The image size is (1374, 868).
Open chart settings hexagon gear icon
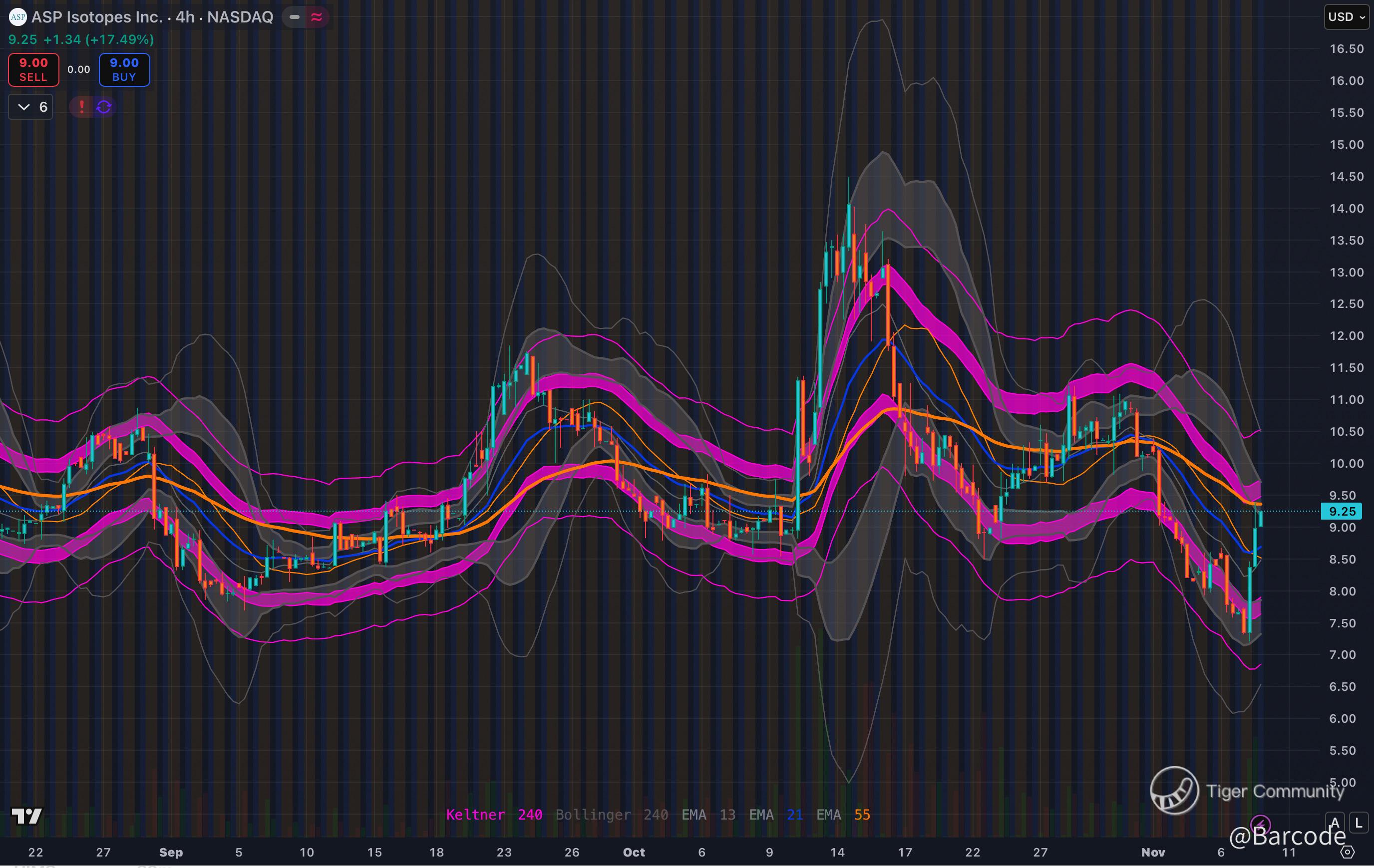[1347, 852]
